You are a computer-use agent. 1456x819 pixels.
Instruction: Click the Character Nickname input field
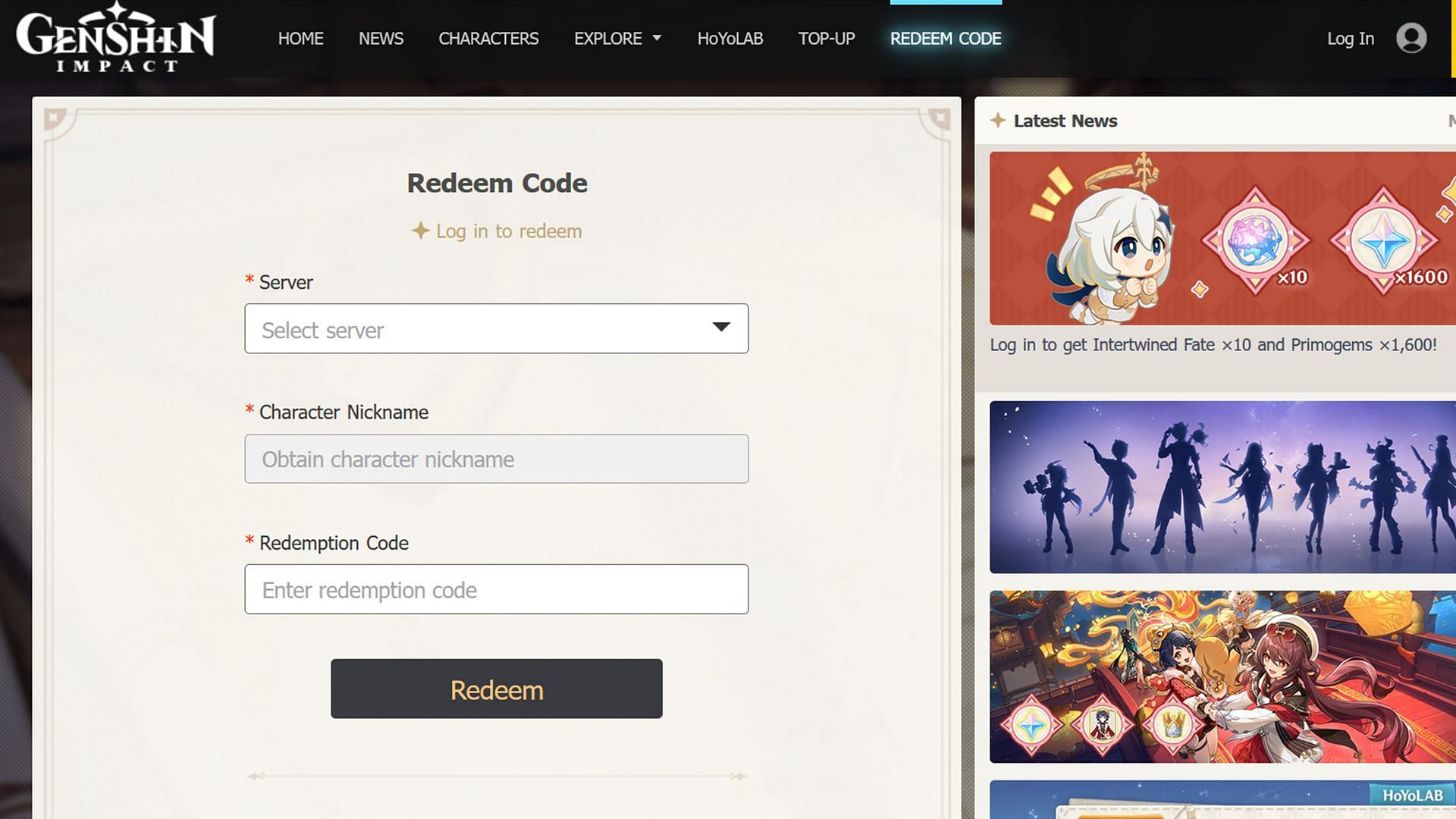coord(496,458)
